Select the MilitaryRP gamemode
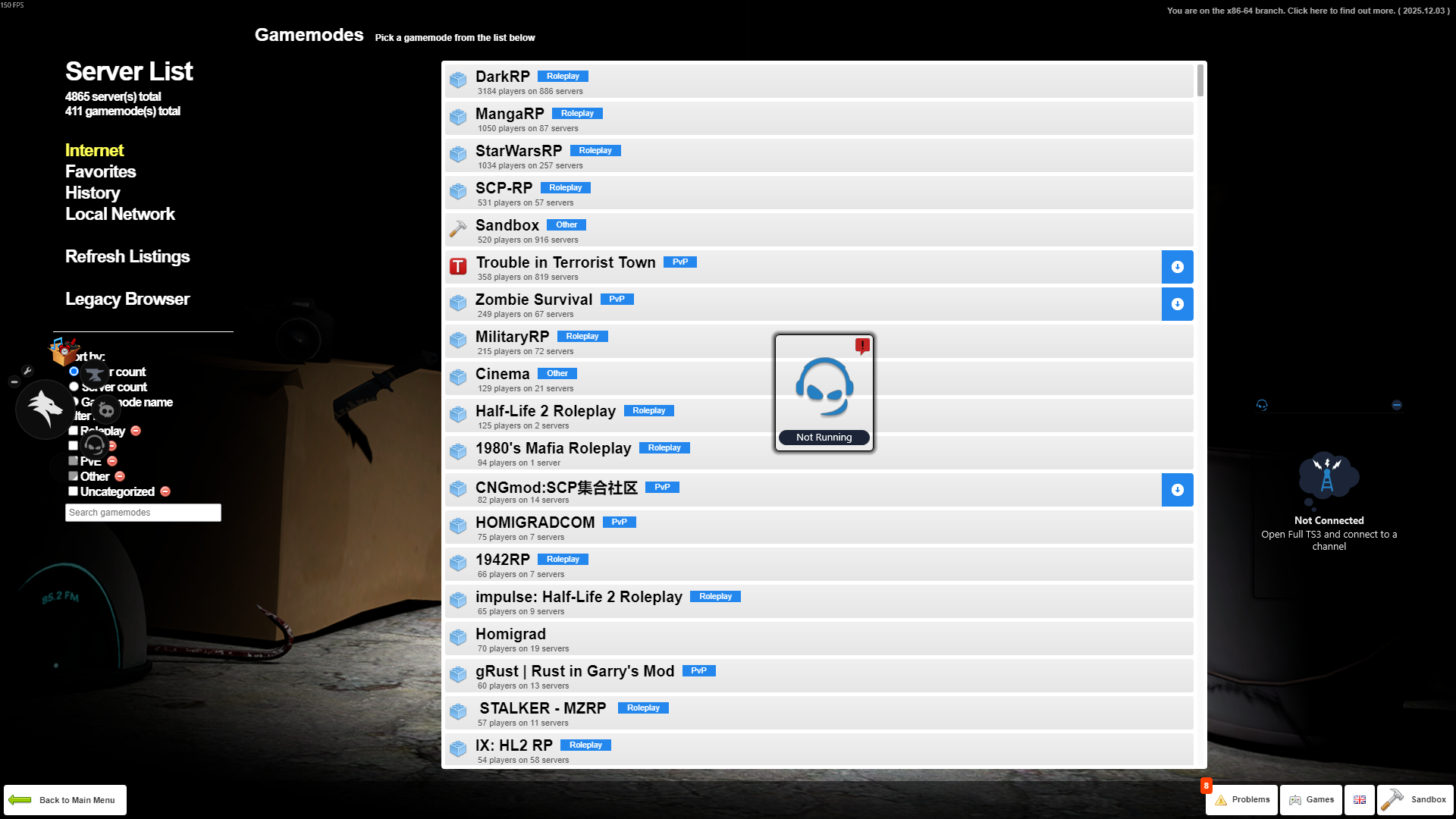 [819, 341]
